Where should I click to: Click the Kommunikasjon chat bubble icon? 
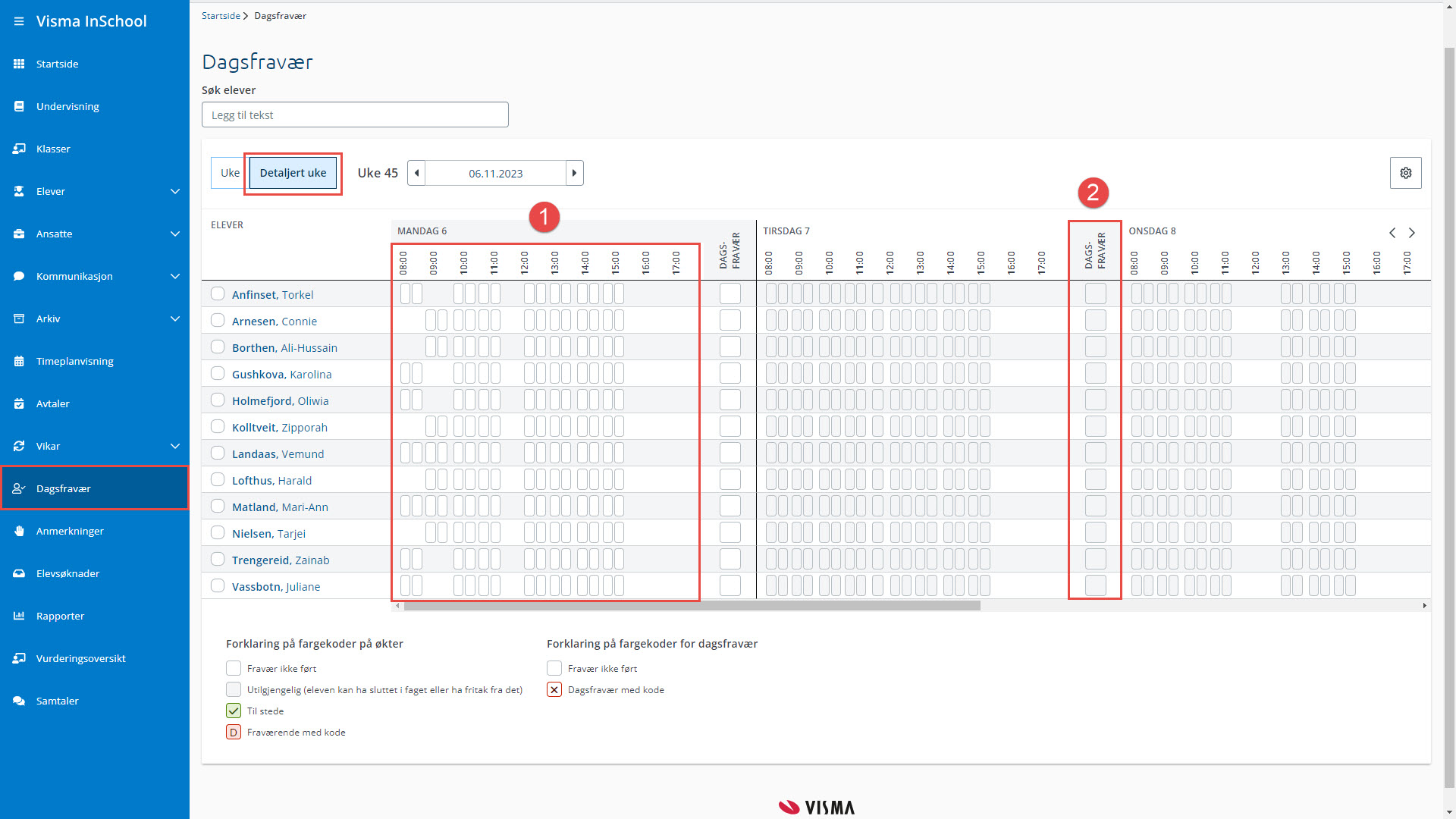[x=19, y=276]
